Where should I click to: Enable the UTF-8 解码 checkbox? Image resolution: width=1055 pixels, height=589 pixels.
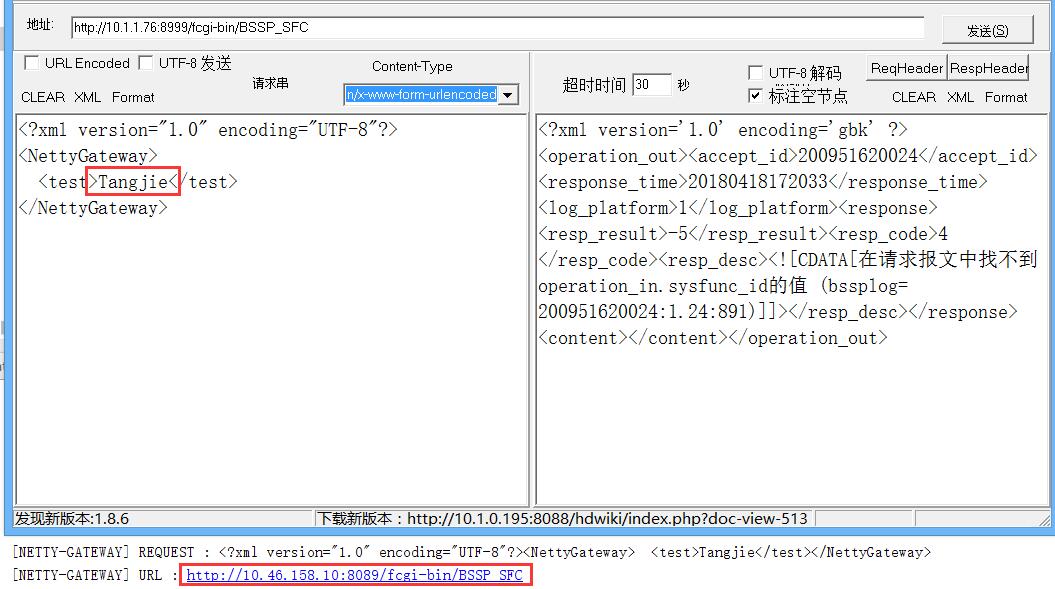coord(755,72)
